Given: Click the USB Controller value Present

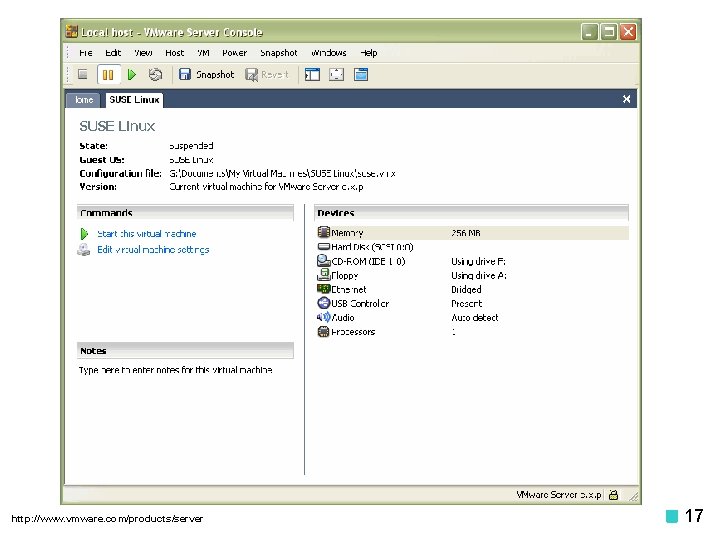Looking at the screenshot, I should tap(467, 304).
